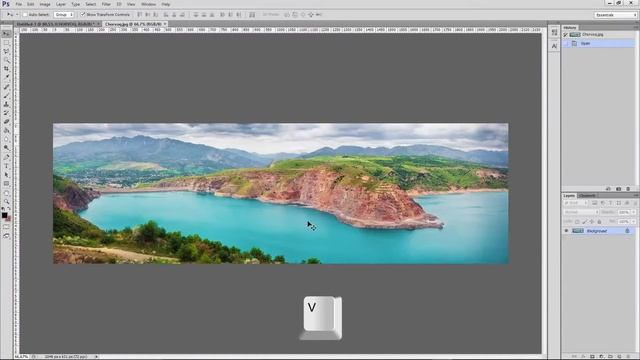
Task: Select the Rectangular Marquee tool
Action: click(6, 42)
